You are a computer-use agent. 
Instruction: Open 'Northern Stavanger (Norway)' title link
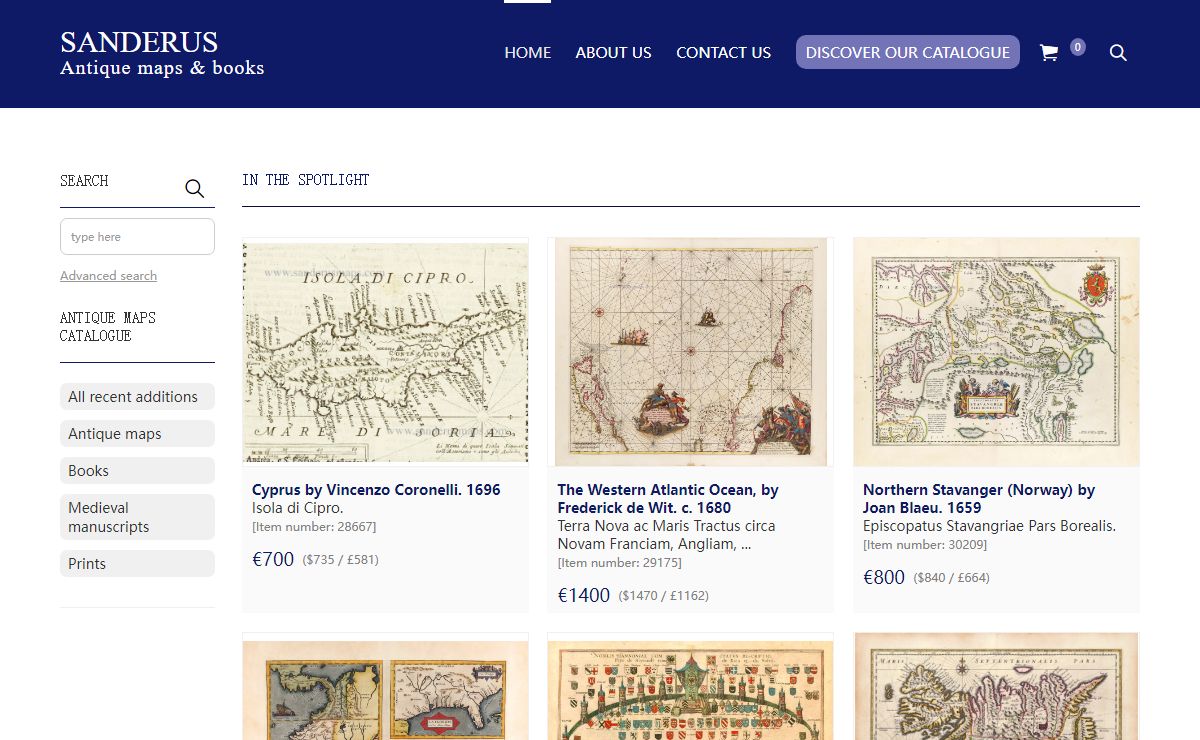coord(979,499)
